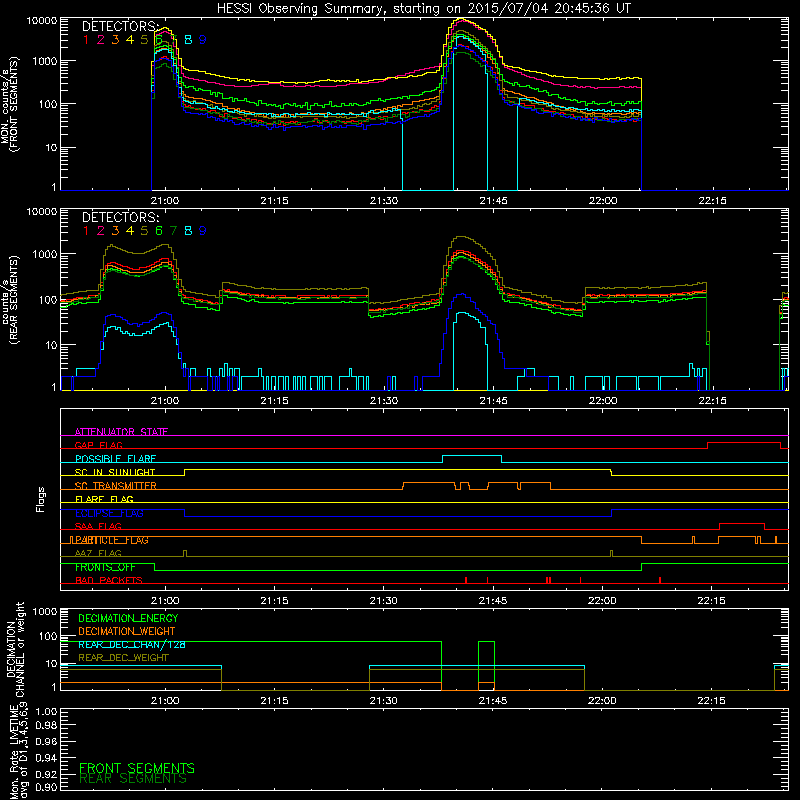Click the REAR SEGMENTS y-axis label of second plot

(x=14, y=299)
